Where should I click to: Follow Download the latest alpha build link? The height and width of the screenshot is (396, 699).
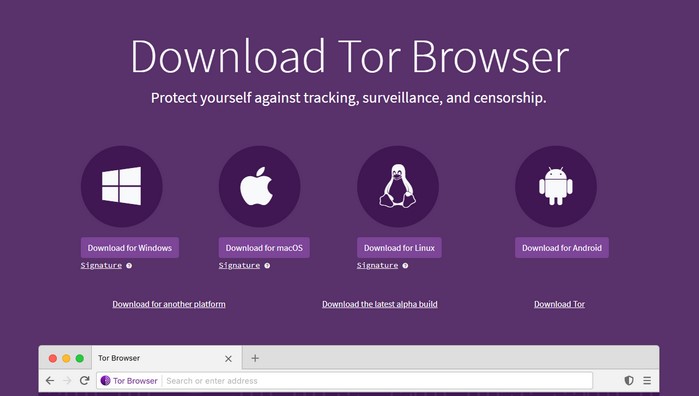[380, 304]
